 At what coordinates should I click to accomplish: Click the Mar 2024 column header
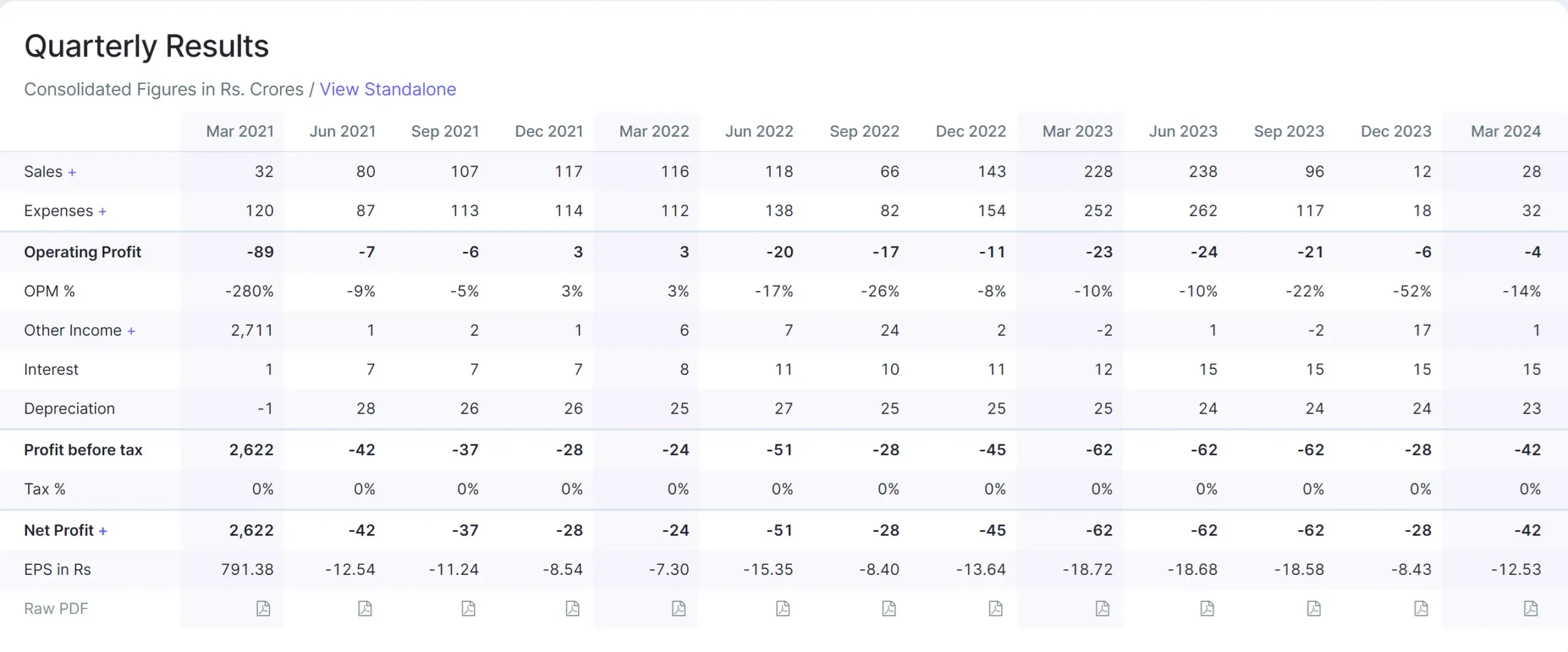[1506, 132]
